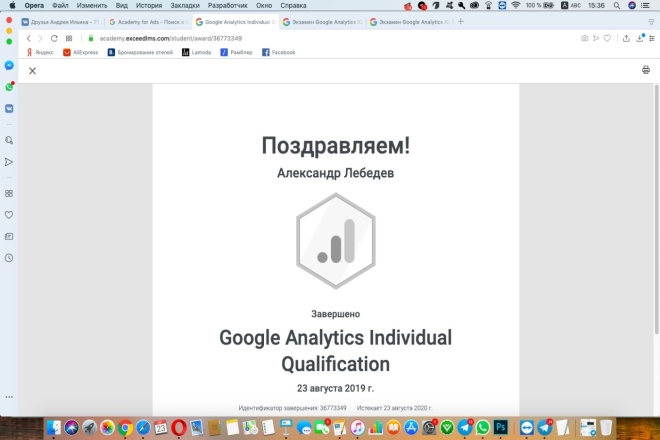Open the Справка menu
The width and height of the screenshot is (660, 440).
pyautogui.click(x=293, y=5)
